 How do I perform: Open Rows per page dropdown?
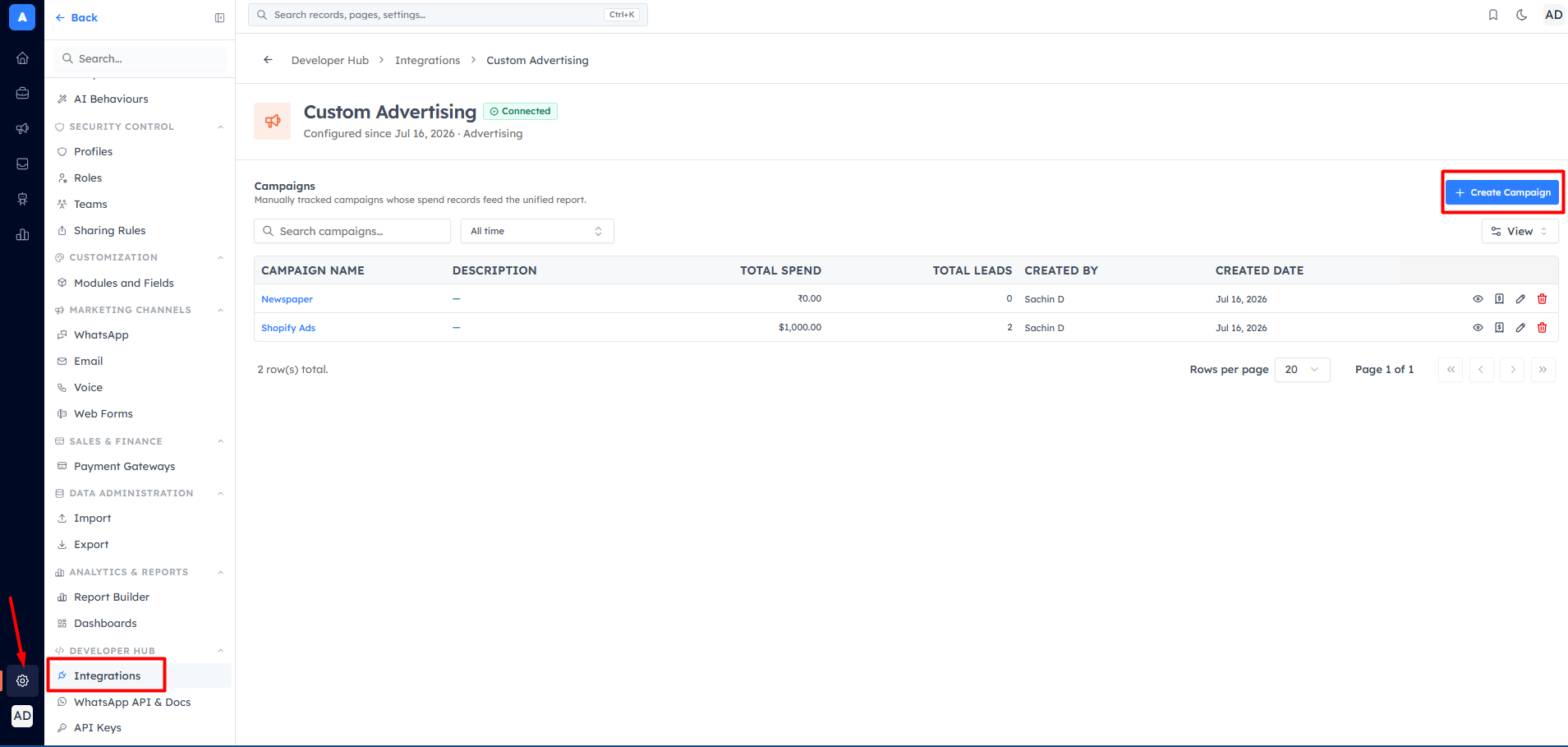[1302, 370]
